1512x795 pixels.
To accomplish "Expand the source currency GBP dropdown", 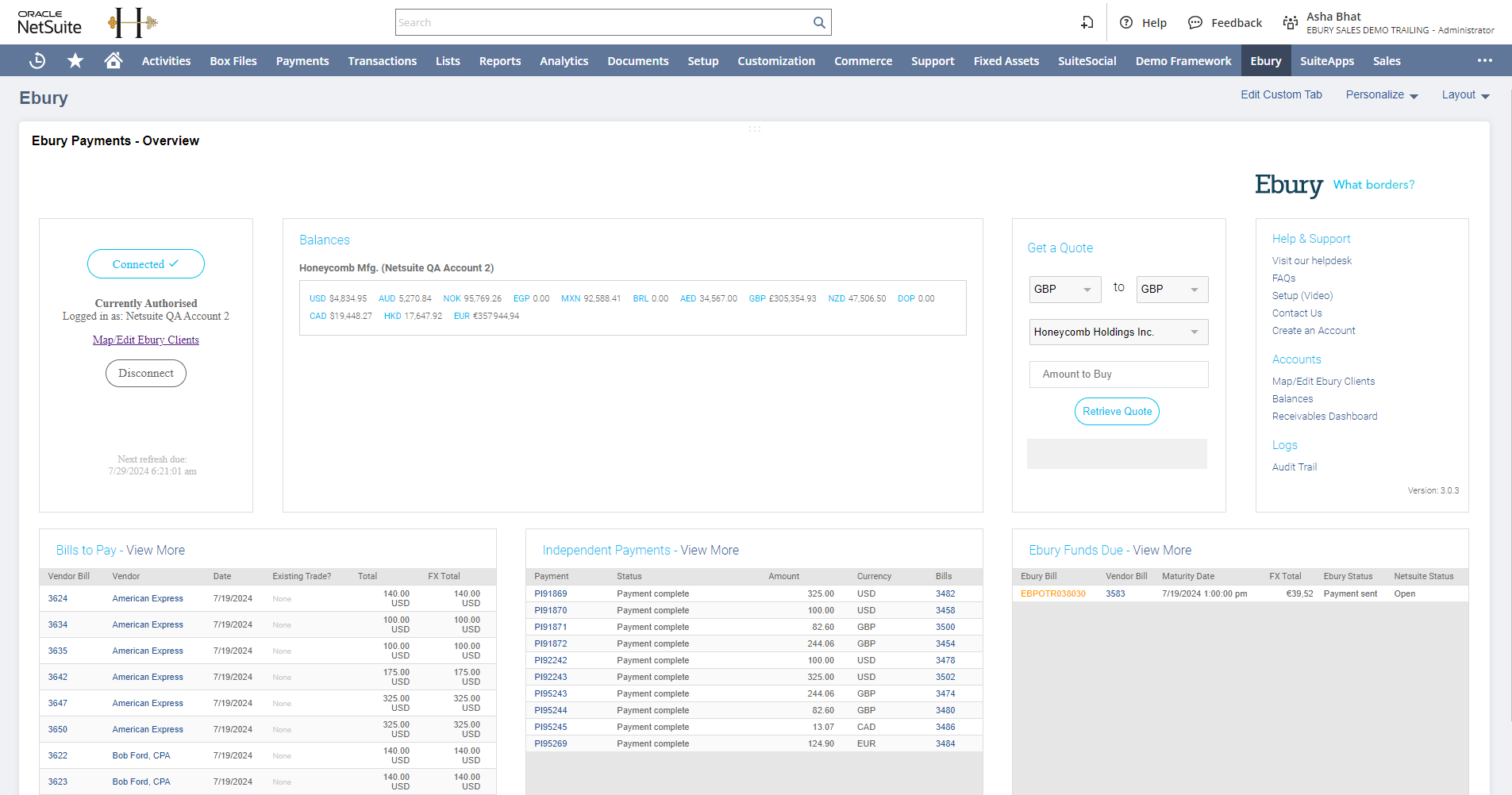I will coord(1064,290).
